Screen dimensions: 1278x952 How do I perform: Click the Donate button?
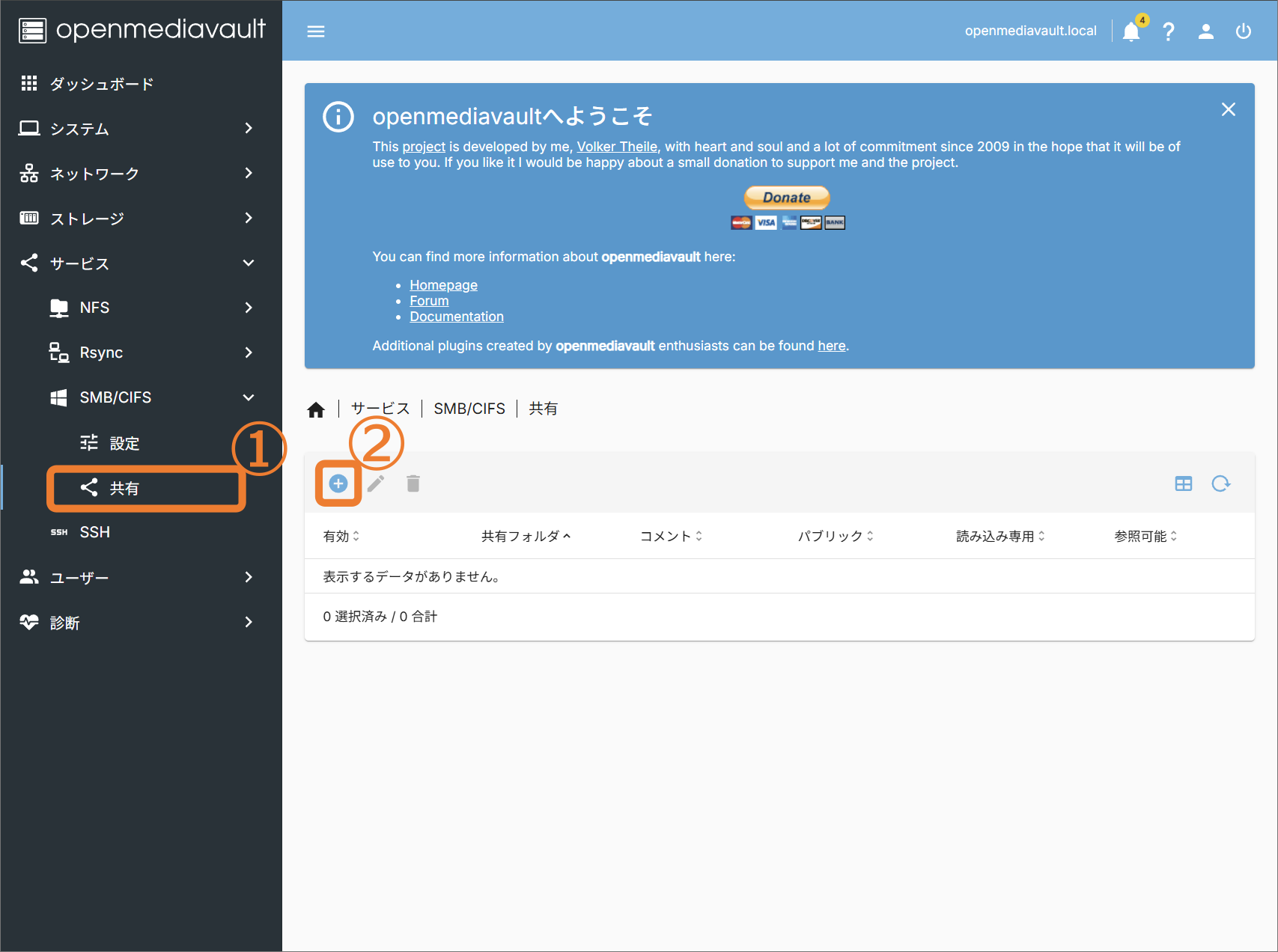[787, 198]
